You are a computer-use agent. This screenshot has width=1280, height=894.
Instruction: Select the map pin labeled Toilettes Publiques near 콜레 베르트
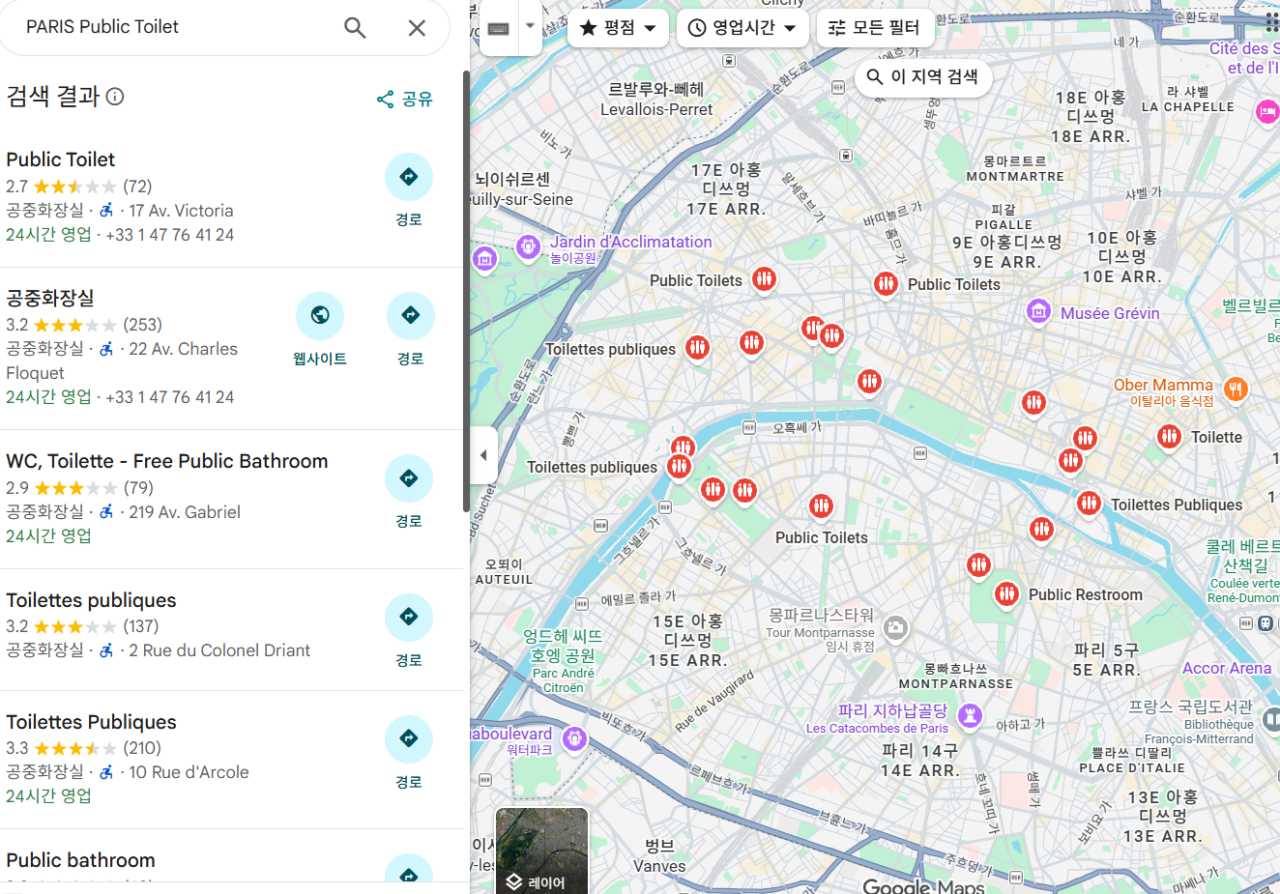click(1089, 504)
